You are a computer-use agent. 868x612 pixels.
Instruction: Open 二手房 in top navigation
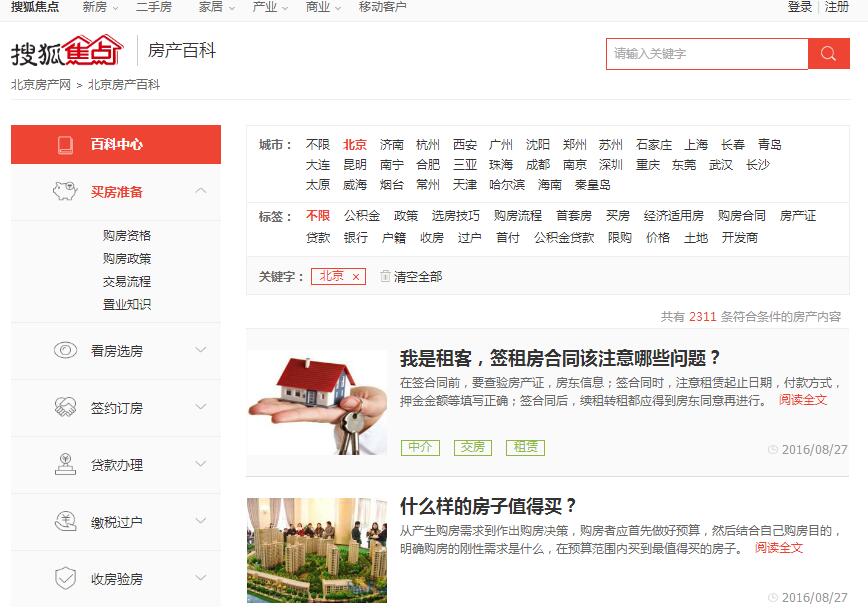tap(154, 7)
